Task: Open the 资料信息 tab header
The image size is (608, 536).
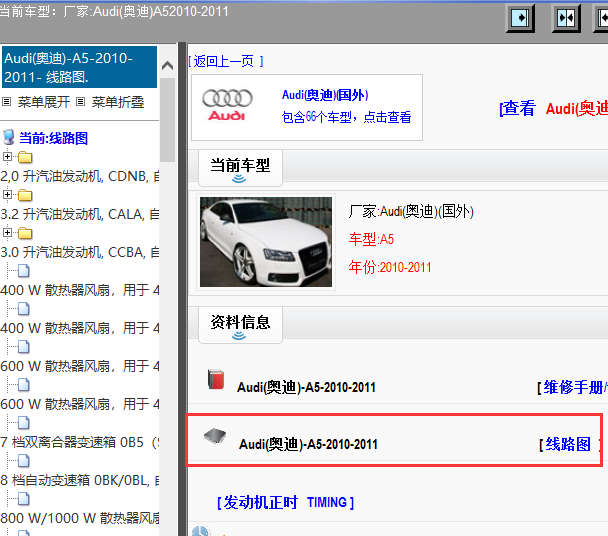Action: tap(240, 325)
